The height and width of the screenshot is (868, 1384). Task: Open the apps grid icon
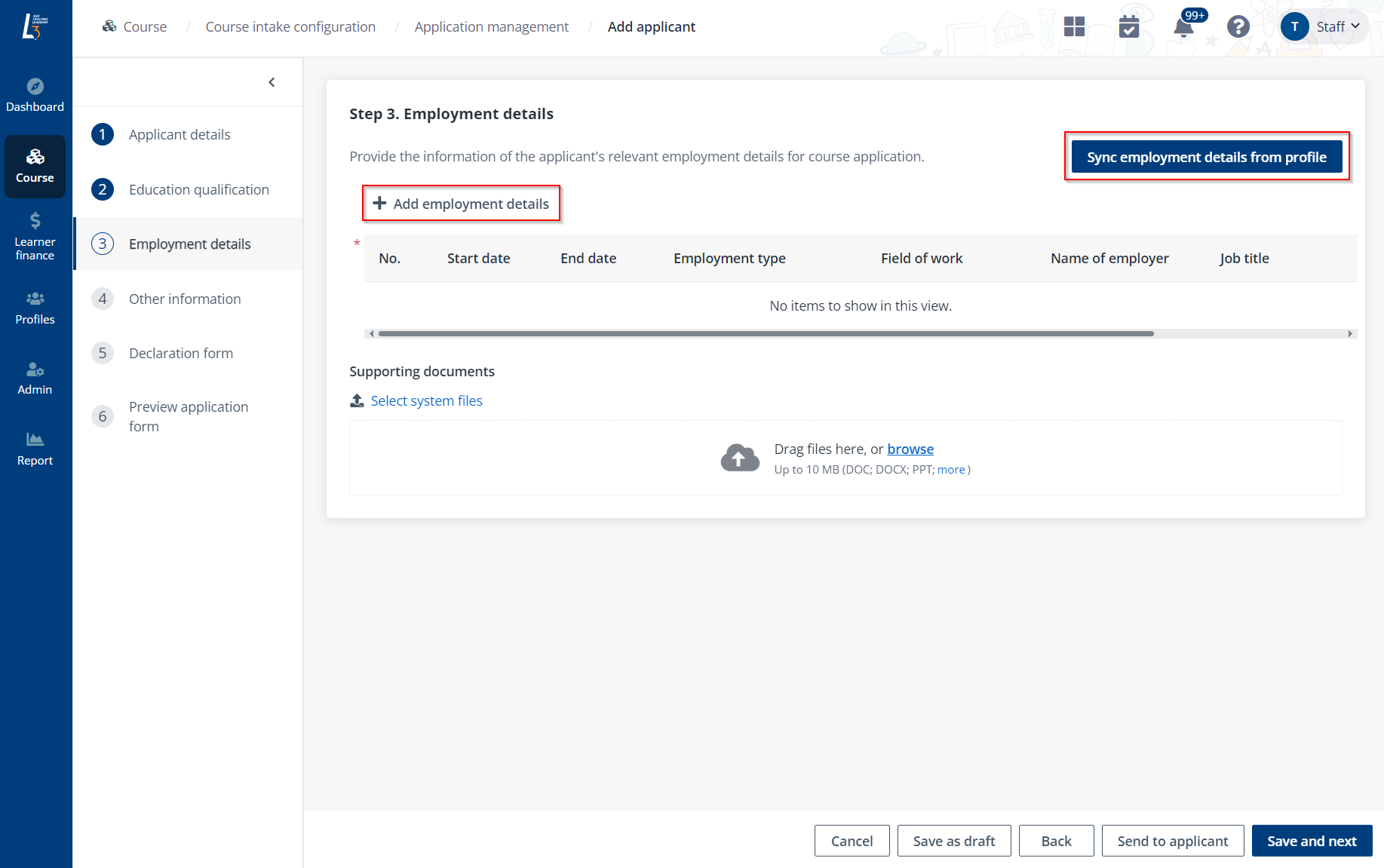[x=1074, y=27]
